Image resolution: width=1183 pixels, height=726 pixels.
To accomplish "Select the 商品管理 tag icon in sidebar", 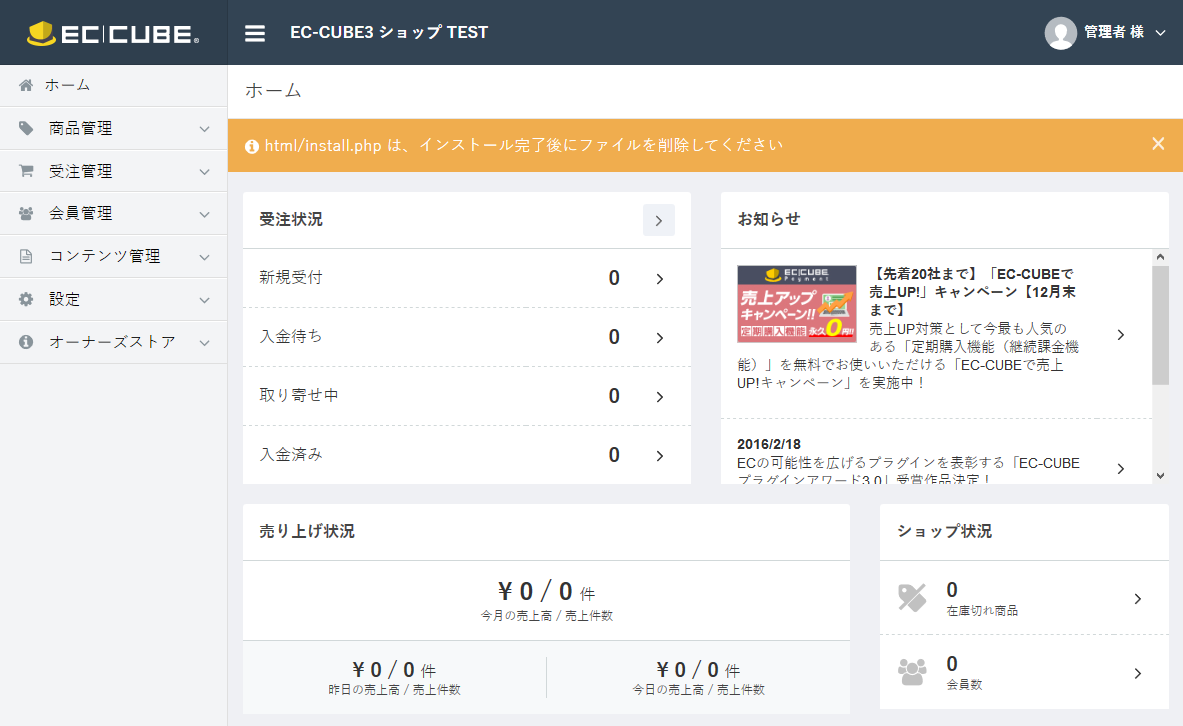I will (25, 128).
